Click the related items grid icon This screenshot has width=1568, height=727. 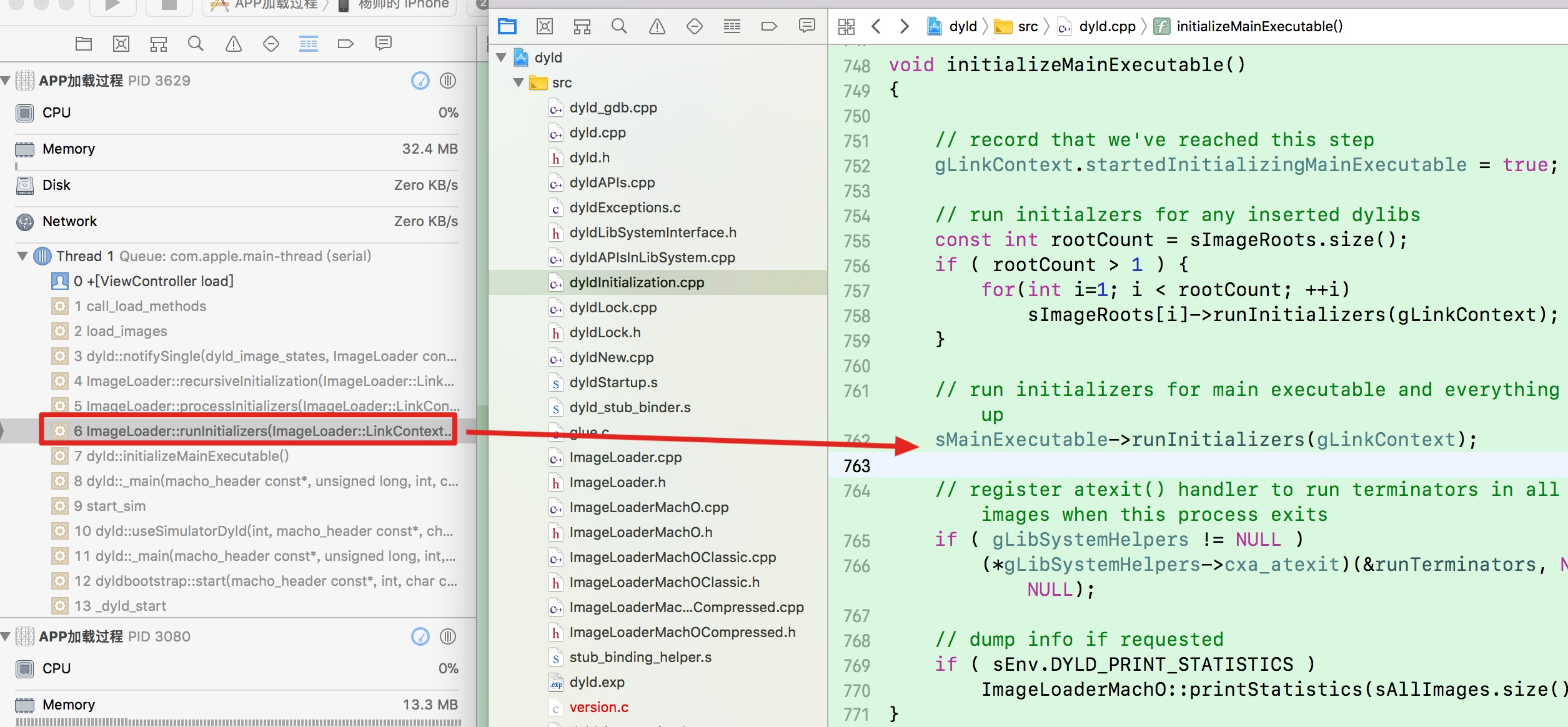846,26
